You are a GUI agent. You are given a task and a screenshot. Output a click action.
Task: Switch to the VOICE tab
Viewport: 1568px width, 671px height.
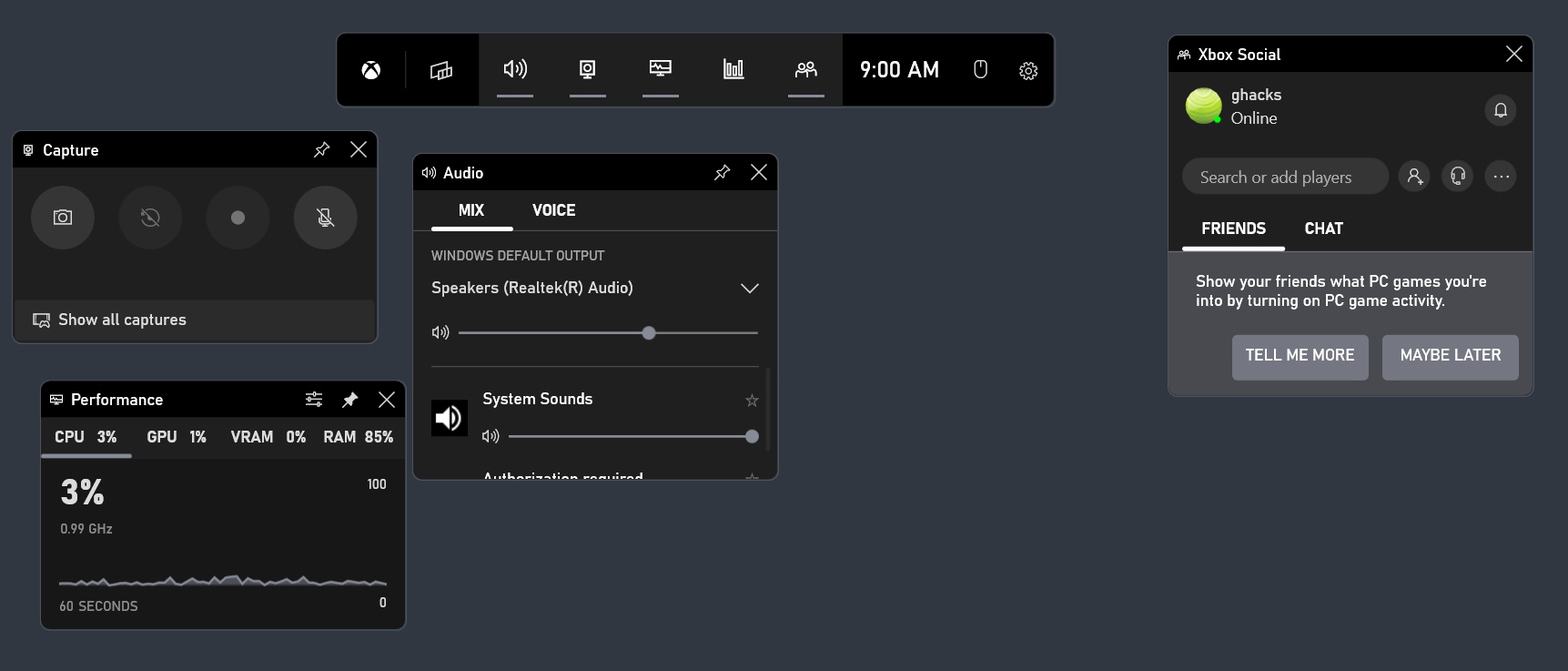coord(553,210)
